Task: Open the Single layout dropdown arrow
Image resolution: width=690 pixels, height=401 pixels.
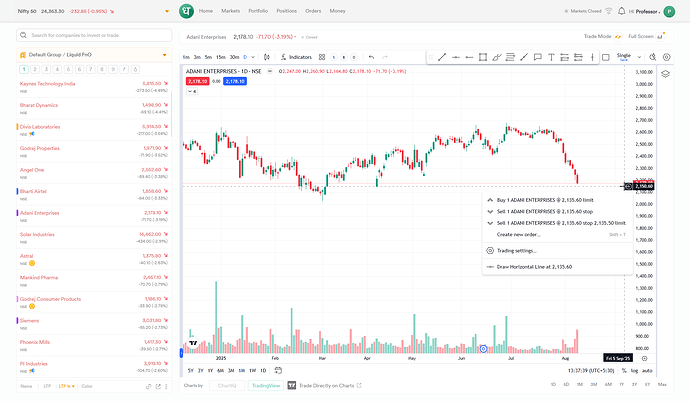Action: coord(639,57)
